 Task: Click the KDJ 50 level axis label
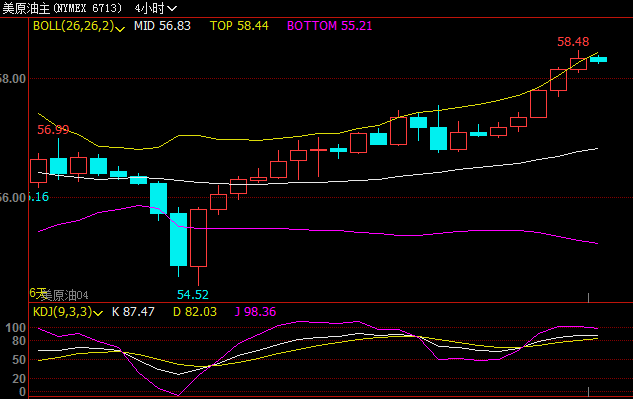coord(19,359)
